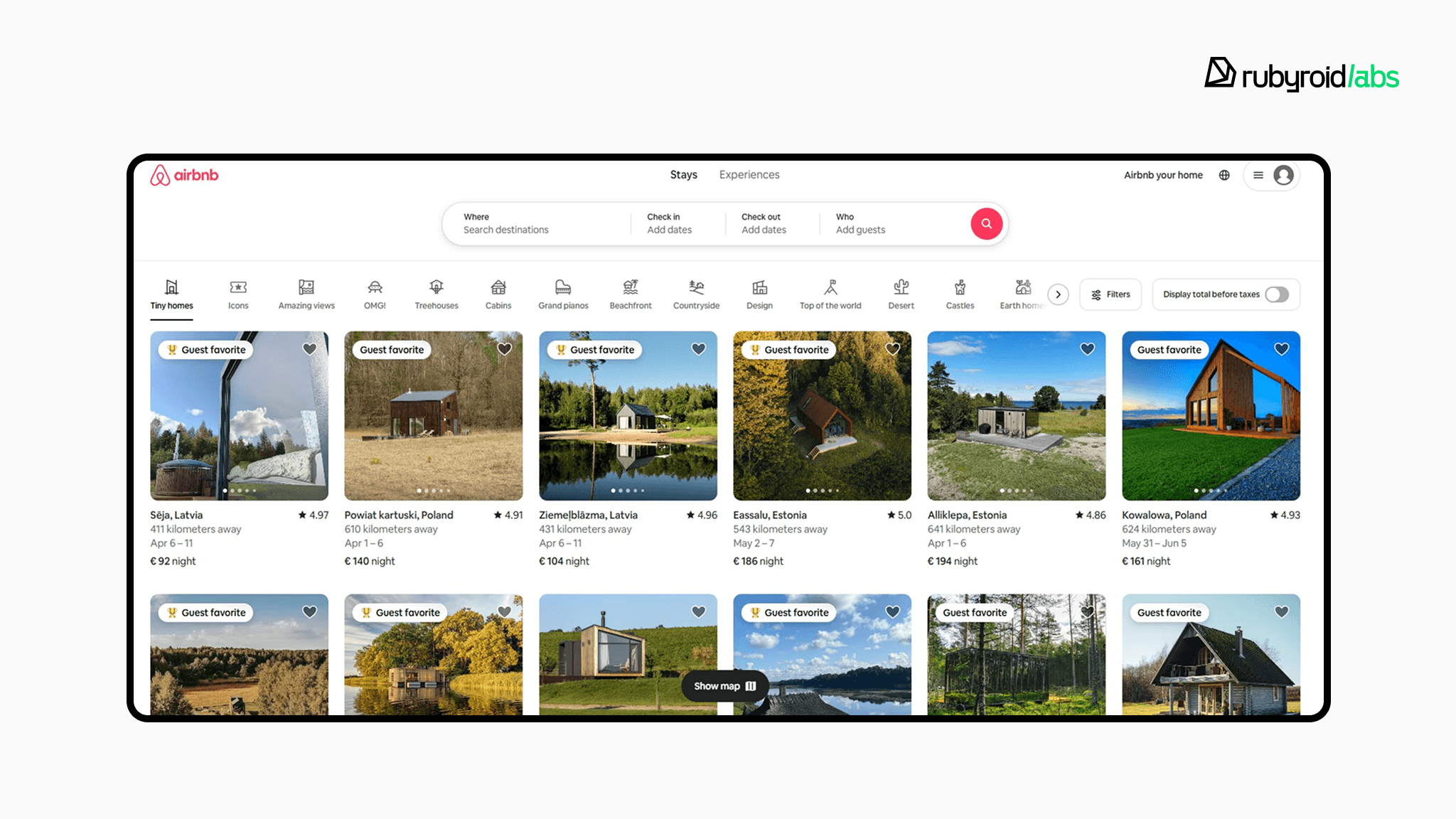Click the Show map button
Screen dimensions: 1456x819
[x=724, y=686]
